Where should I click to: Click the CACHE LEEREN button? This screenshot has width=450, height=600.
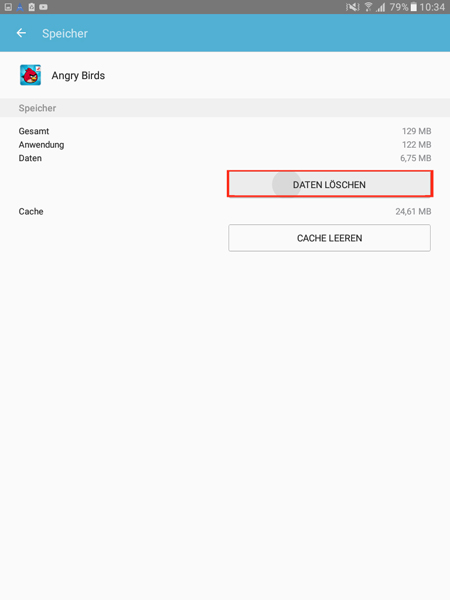tap(329, 238)
